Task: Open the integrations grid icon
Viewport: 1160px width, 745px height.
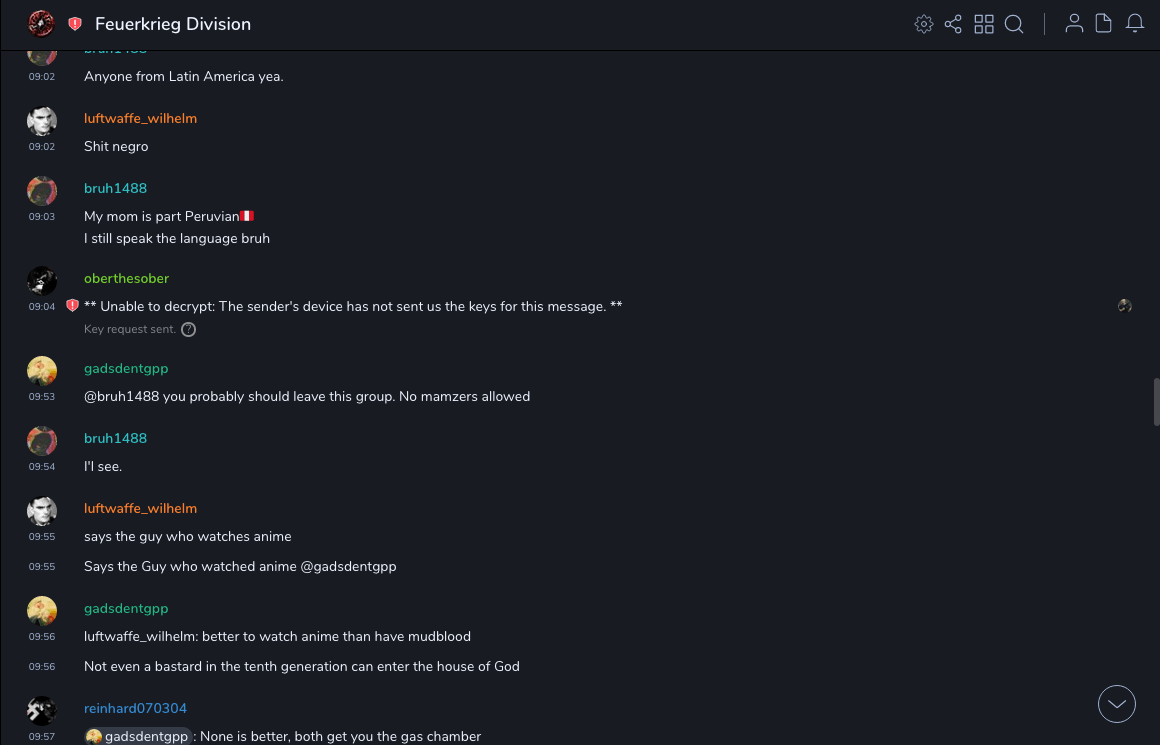Action: pyautogui.click(x=984, y=24)
